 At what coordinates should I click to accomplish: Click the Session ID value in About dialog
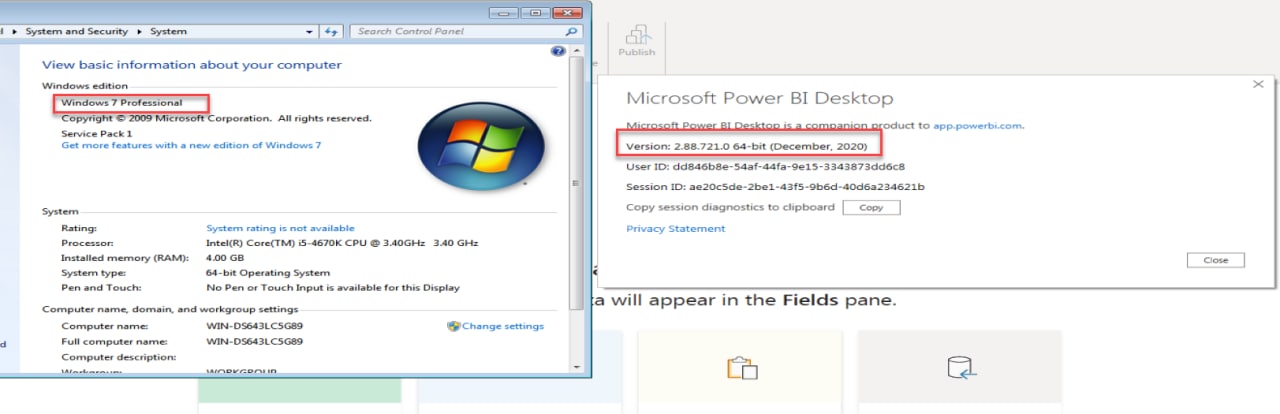(x=806, y=187)
